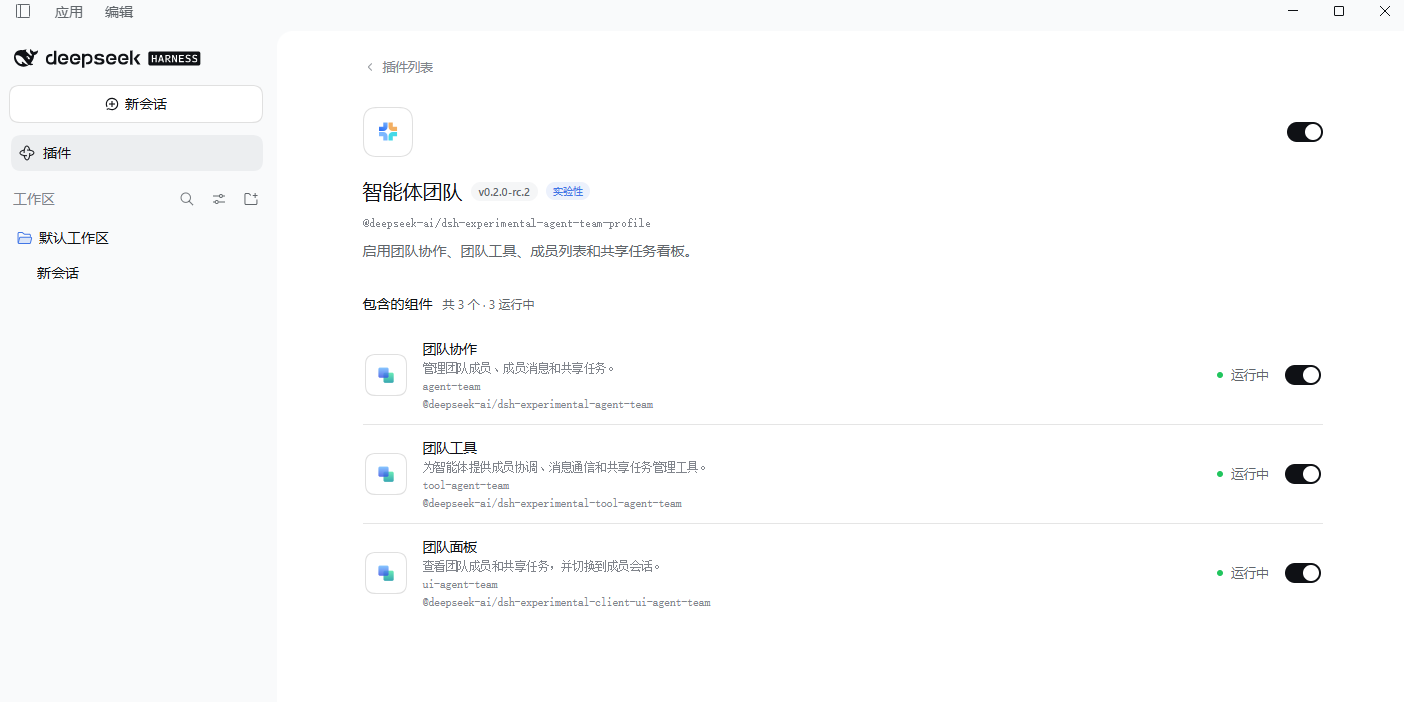Toggle the sidebar panel icon
Image resolution: width=1404 pixels, height=702 pixels.
[23, 11]
